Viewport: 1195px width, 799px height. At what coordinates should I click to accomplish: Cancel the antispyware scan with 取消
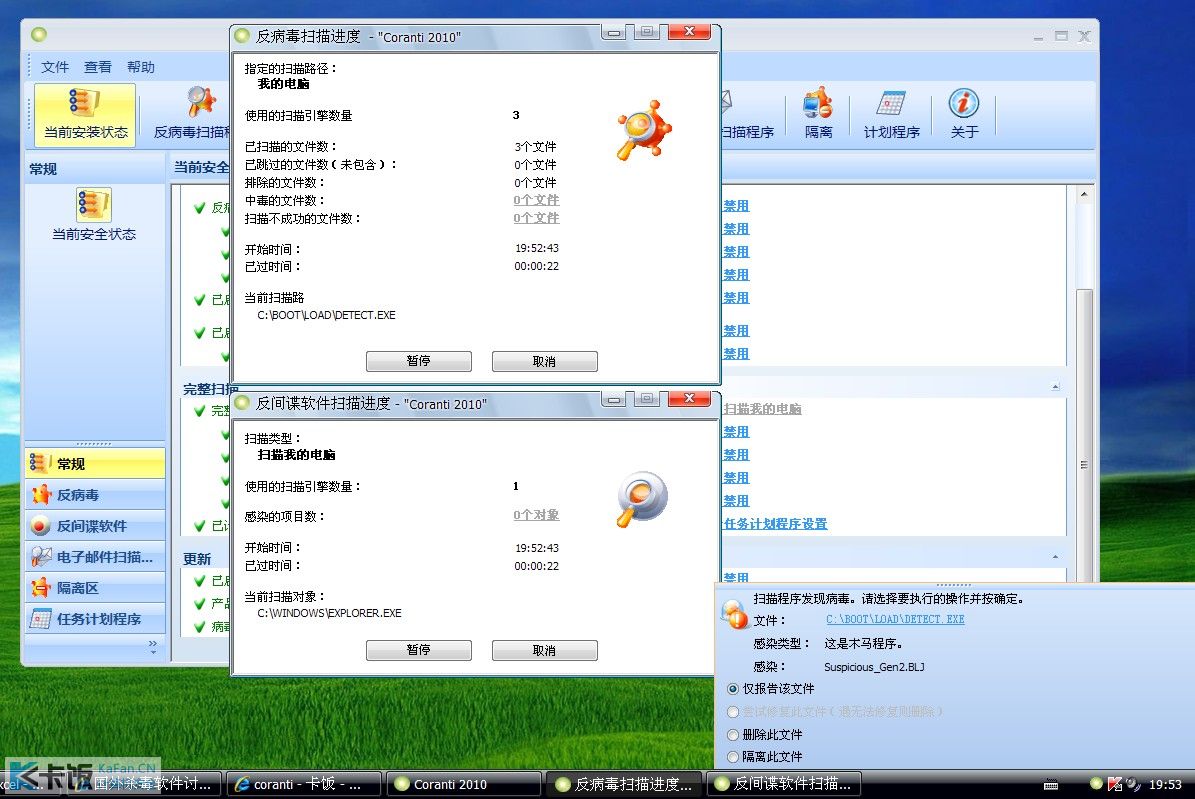(544, 650)
